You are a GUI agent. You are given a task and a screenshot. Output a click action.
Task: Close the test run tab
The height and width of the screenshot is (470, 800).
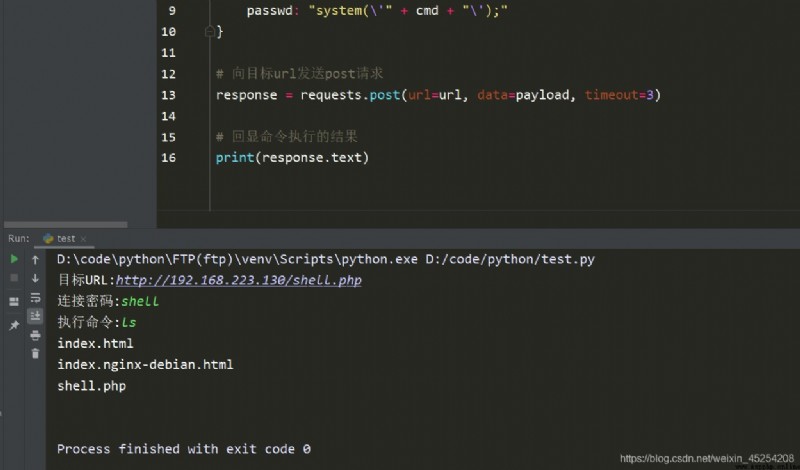click(83, 239)
